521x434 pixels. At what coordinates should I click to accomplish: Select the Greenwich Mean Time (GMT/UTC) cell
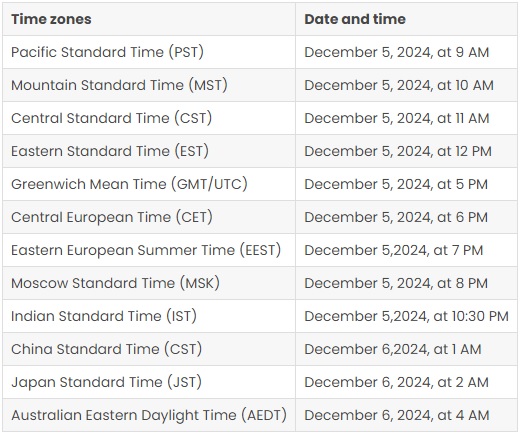pos(149,184)
